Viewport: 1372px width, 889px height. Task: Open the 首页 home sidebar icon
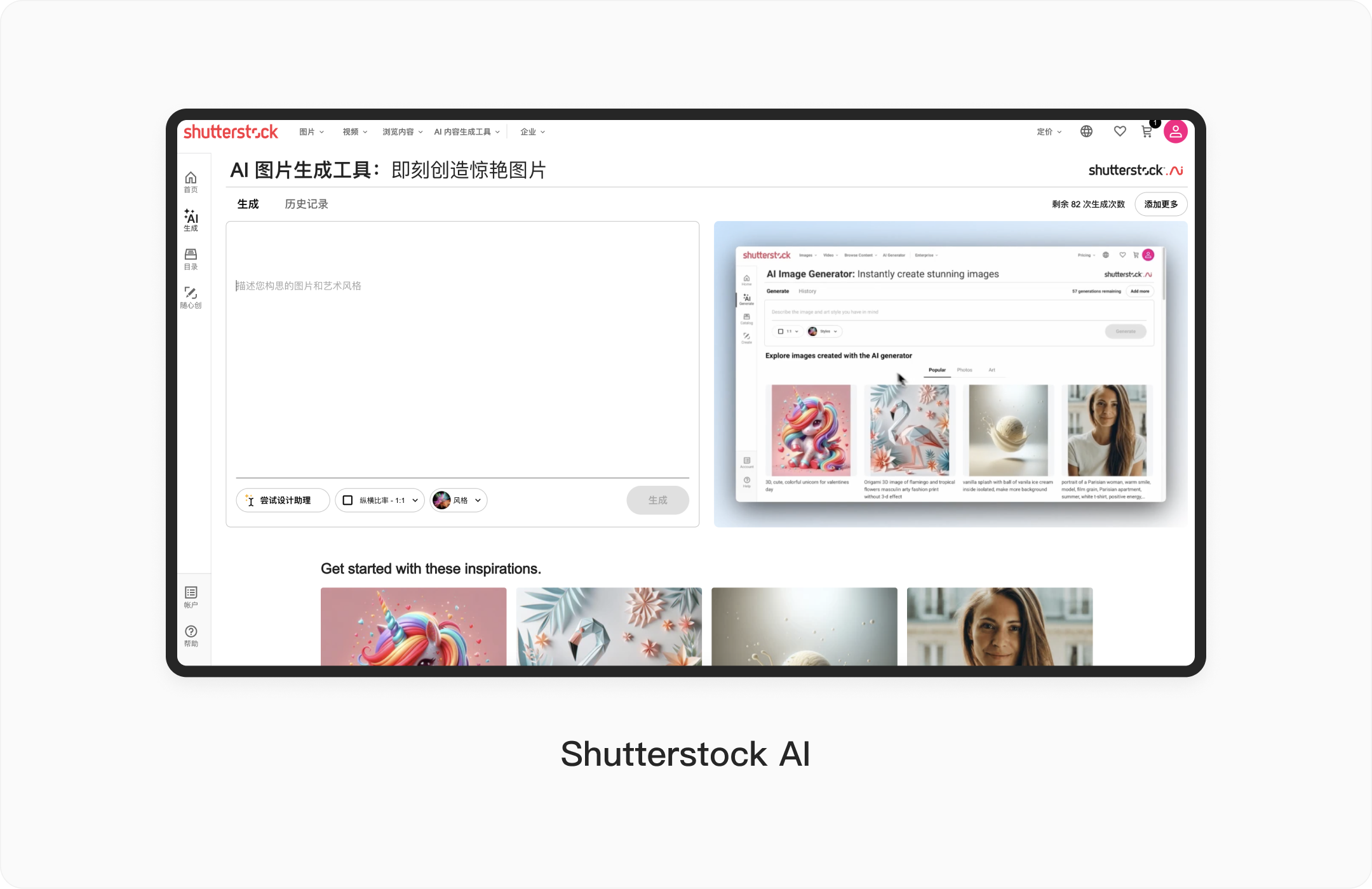(191, 182)
